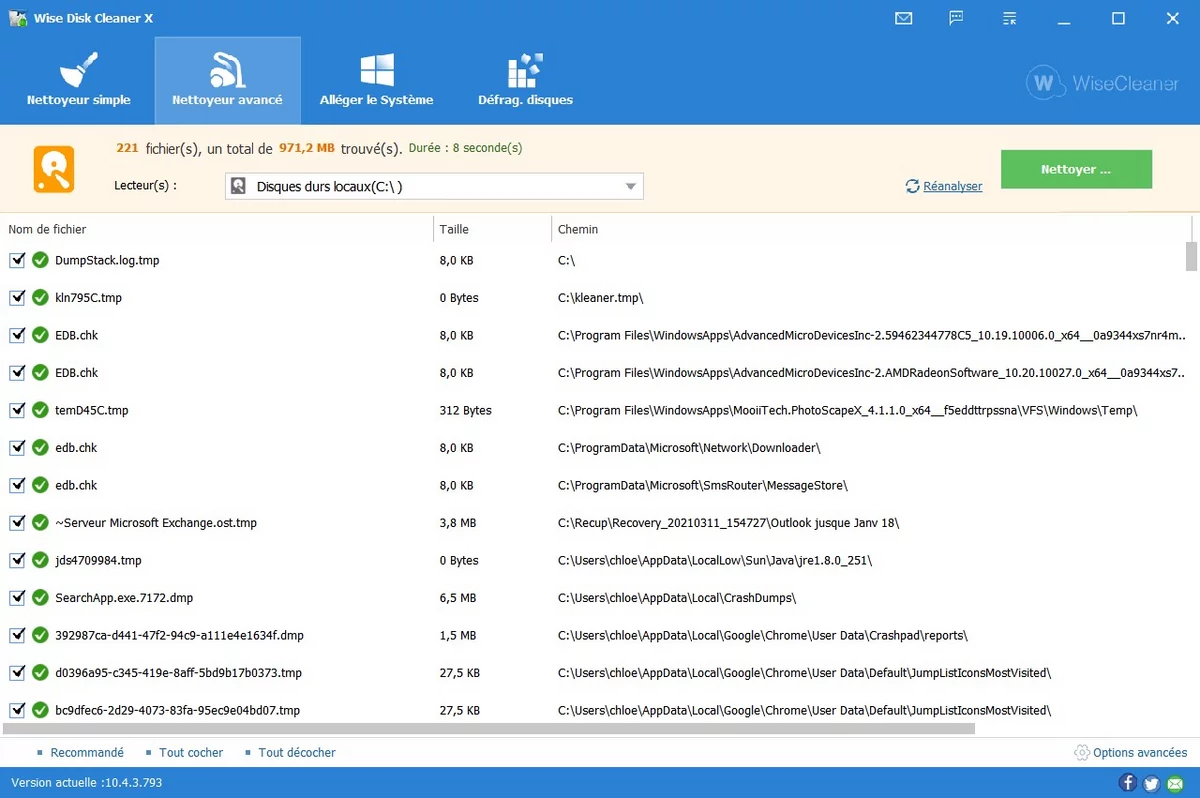Open Alléger le Système tab

[376, 80]
